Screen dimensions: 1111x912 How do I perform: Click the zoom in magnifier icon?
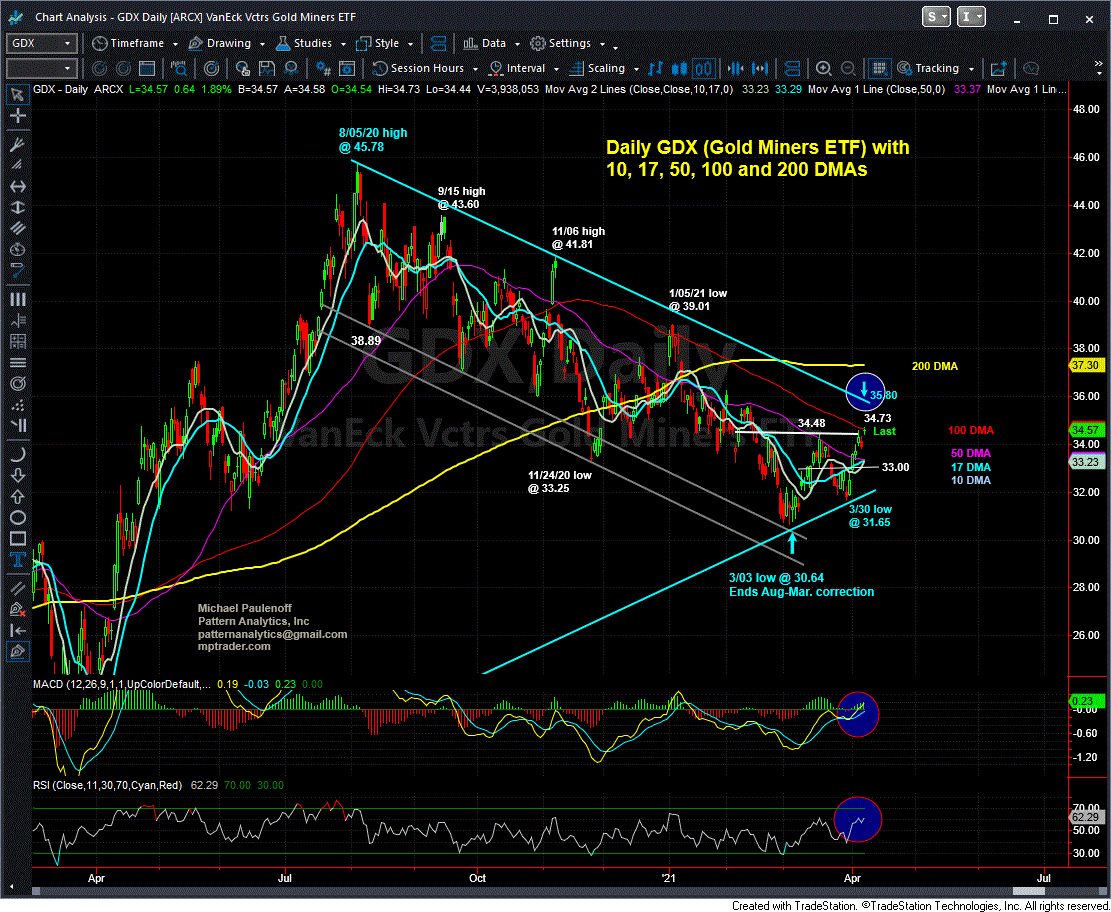tap(823, 69)
